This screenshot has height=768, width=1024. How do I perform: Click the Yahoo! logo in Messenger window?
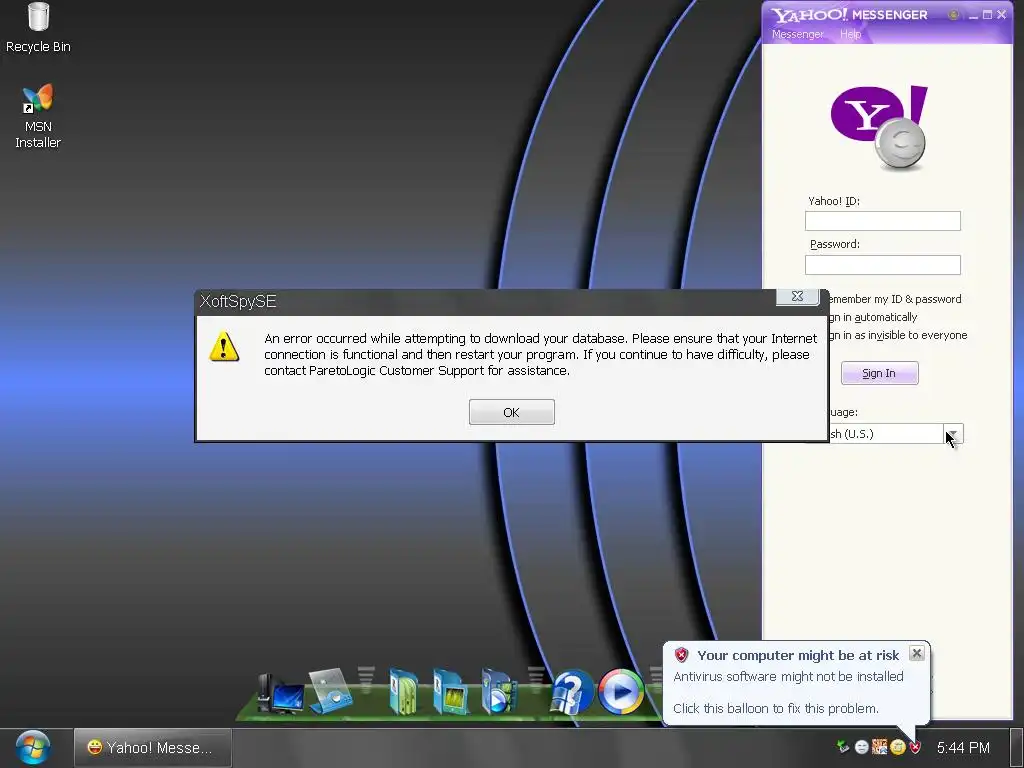880,127
